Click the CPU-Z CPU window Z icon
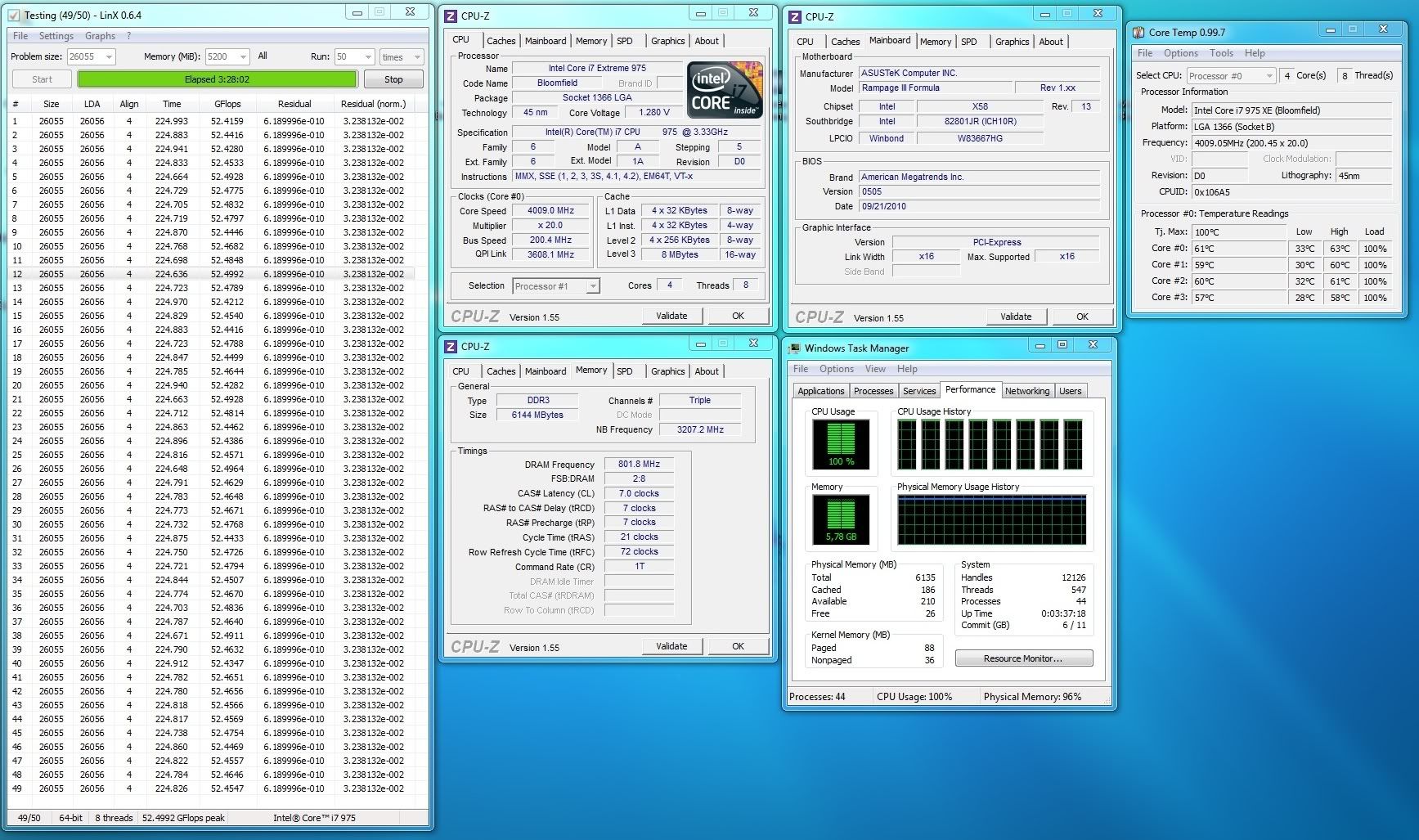 450,16
